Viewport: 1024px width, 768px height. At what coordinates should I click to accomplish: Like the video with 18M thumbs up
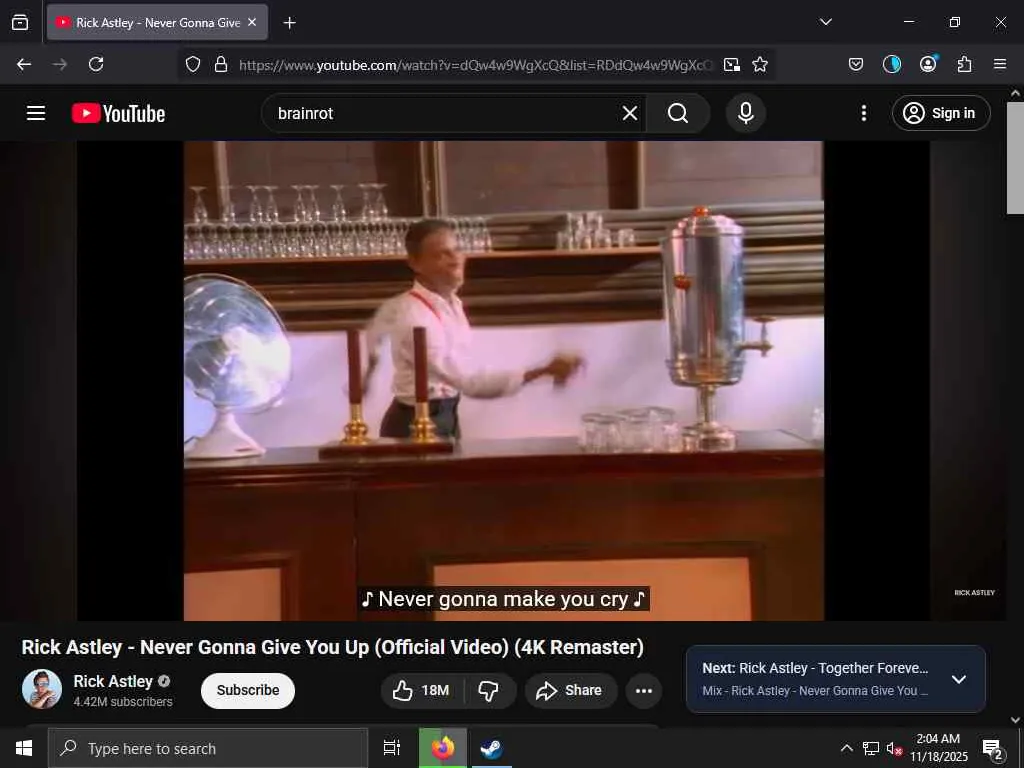pyautogui.click(x=422, y=691)
